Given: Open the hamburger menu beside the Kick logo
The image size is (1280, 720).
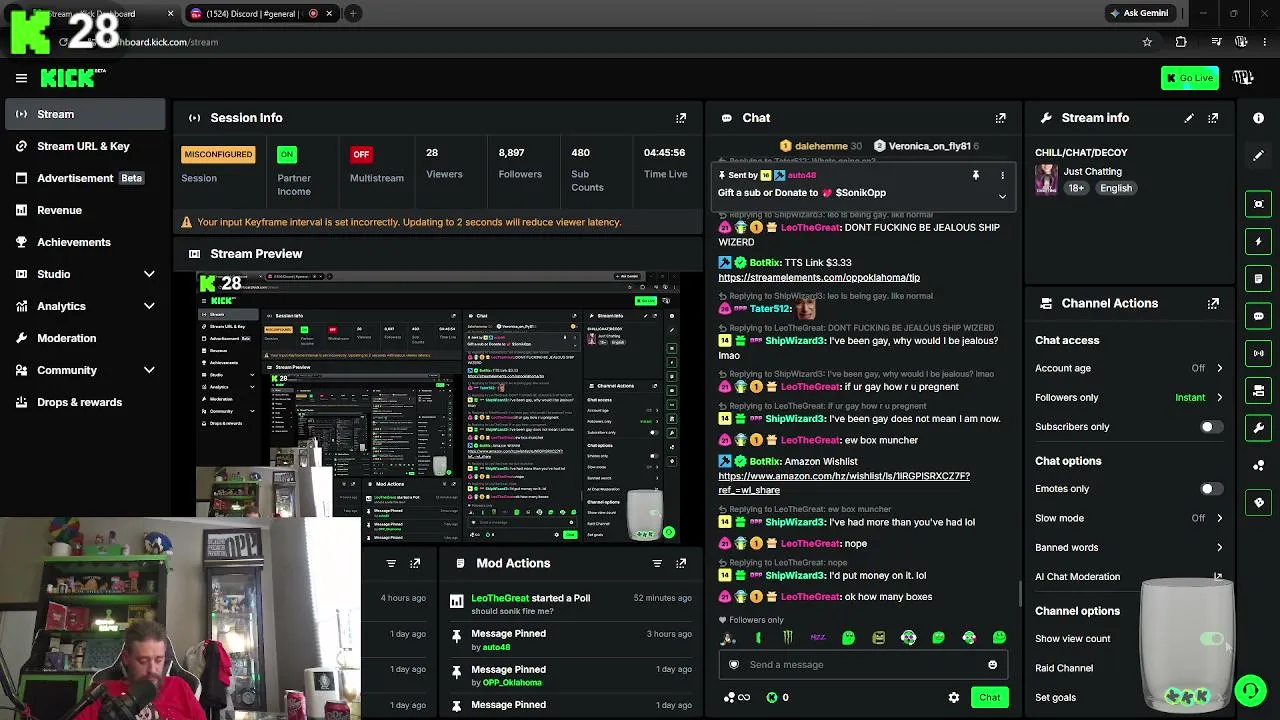Looking at the screenshot, I should point(21,78).
